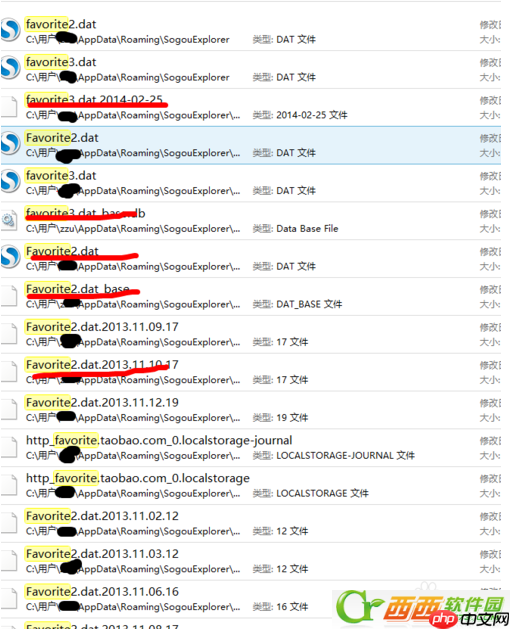Click the Sogou icon beside first favorite3.dat
510x629 pixels.
[x=10, y=67]
